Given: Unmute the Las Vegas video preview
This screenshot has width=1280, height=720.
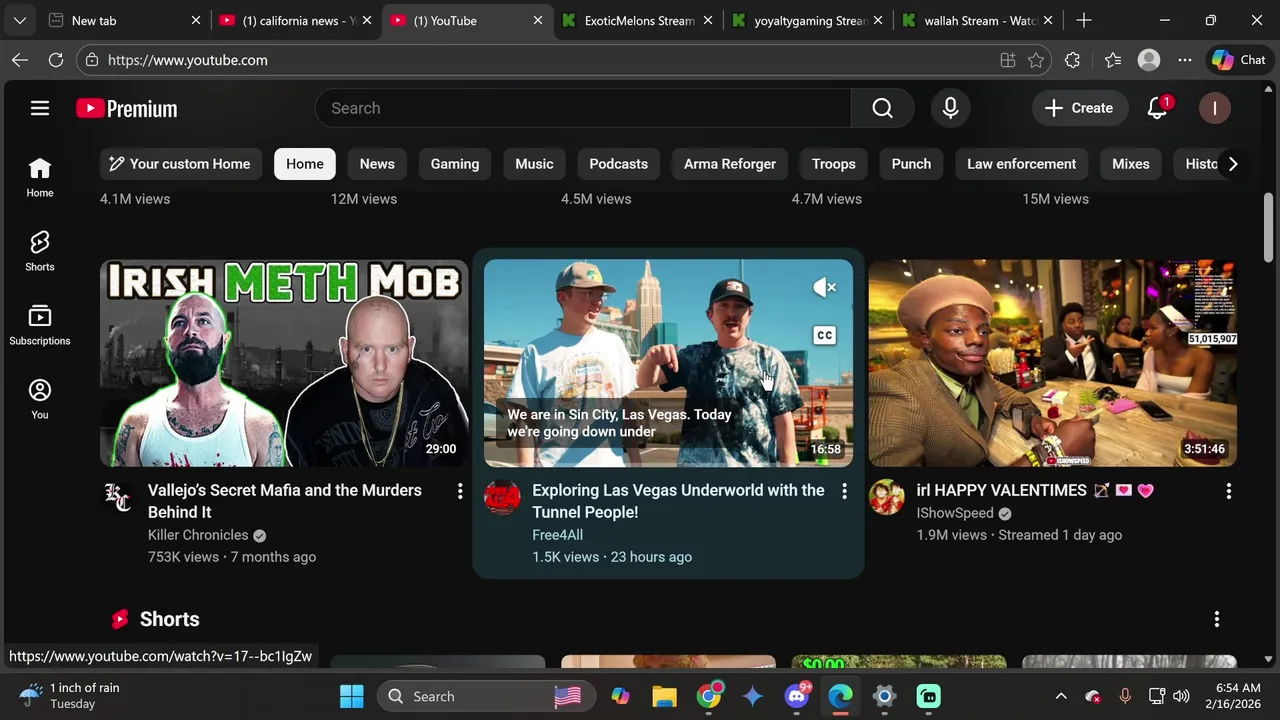Looking at the screenshot, I should coord(825,288).
